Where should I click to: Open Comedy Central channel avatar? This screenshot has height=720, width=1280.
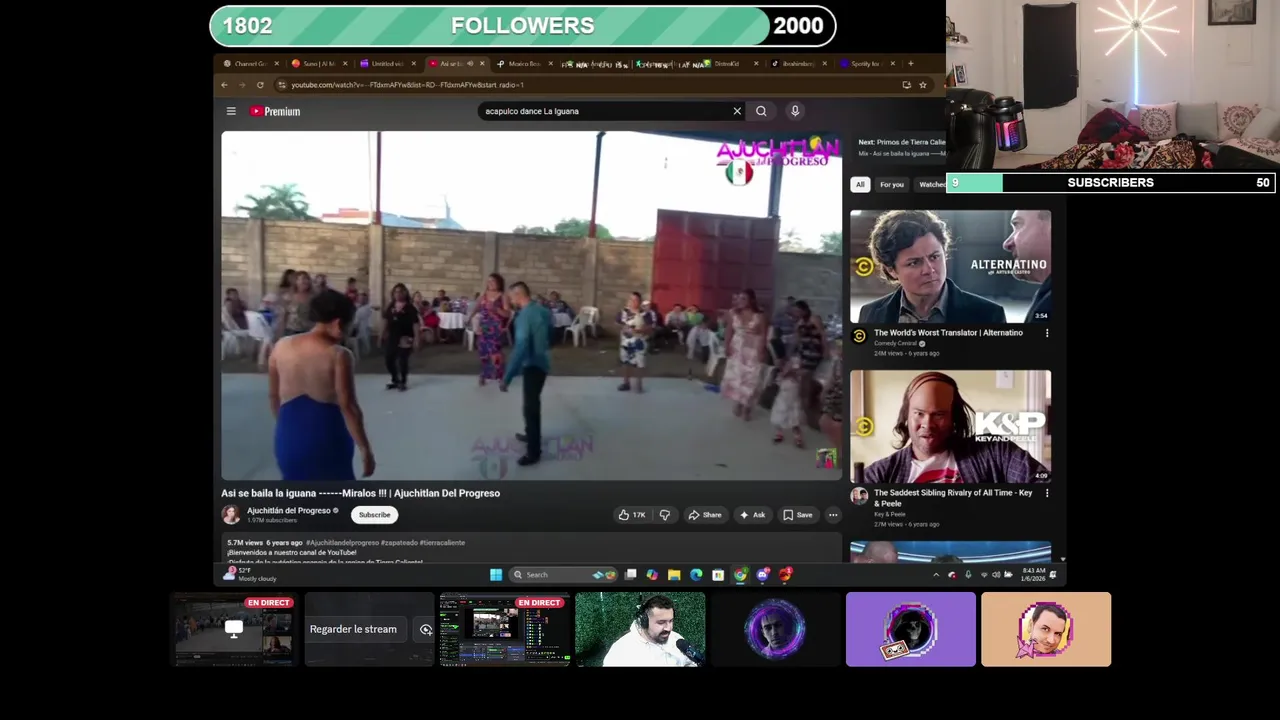click(x=859, y=336)
